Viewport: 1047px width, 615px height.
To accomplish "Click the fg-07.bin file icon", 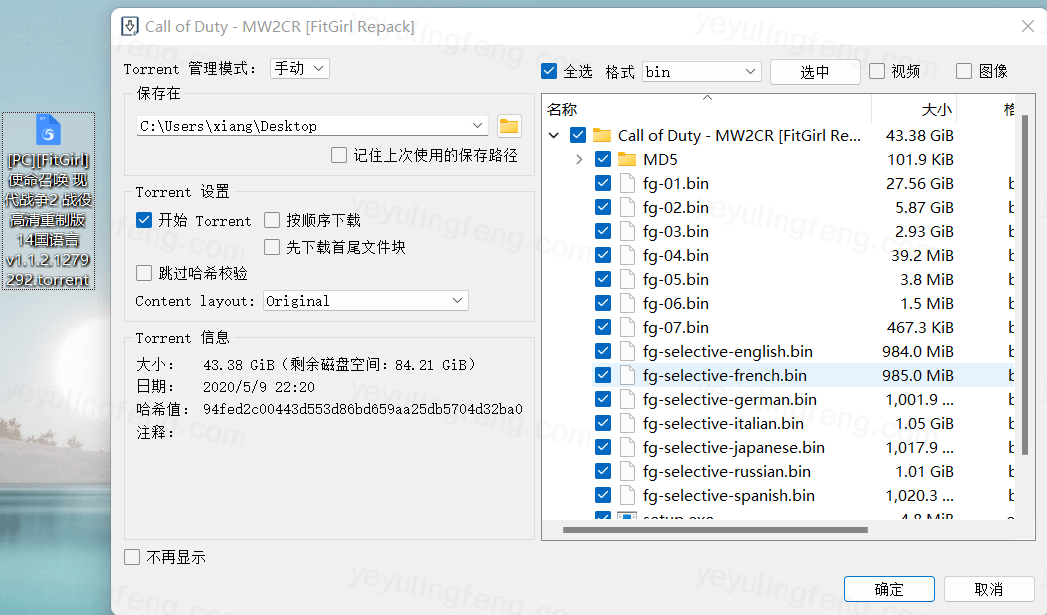I will click(626, 328).
